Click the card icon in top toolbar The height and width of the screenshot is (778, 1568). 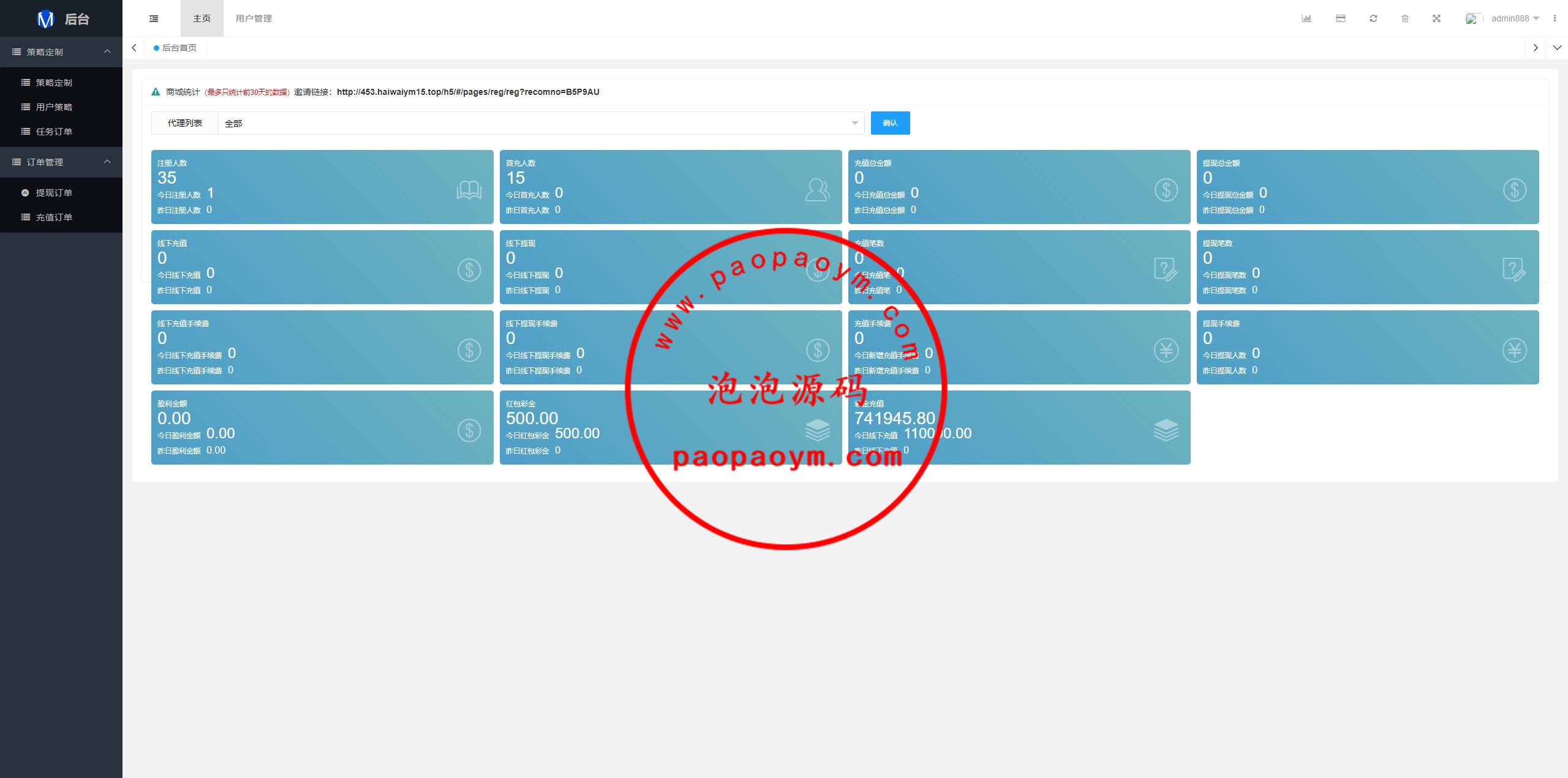click(x=1340, y=18)
